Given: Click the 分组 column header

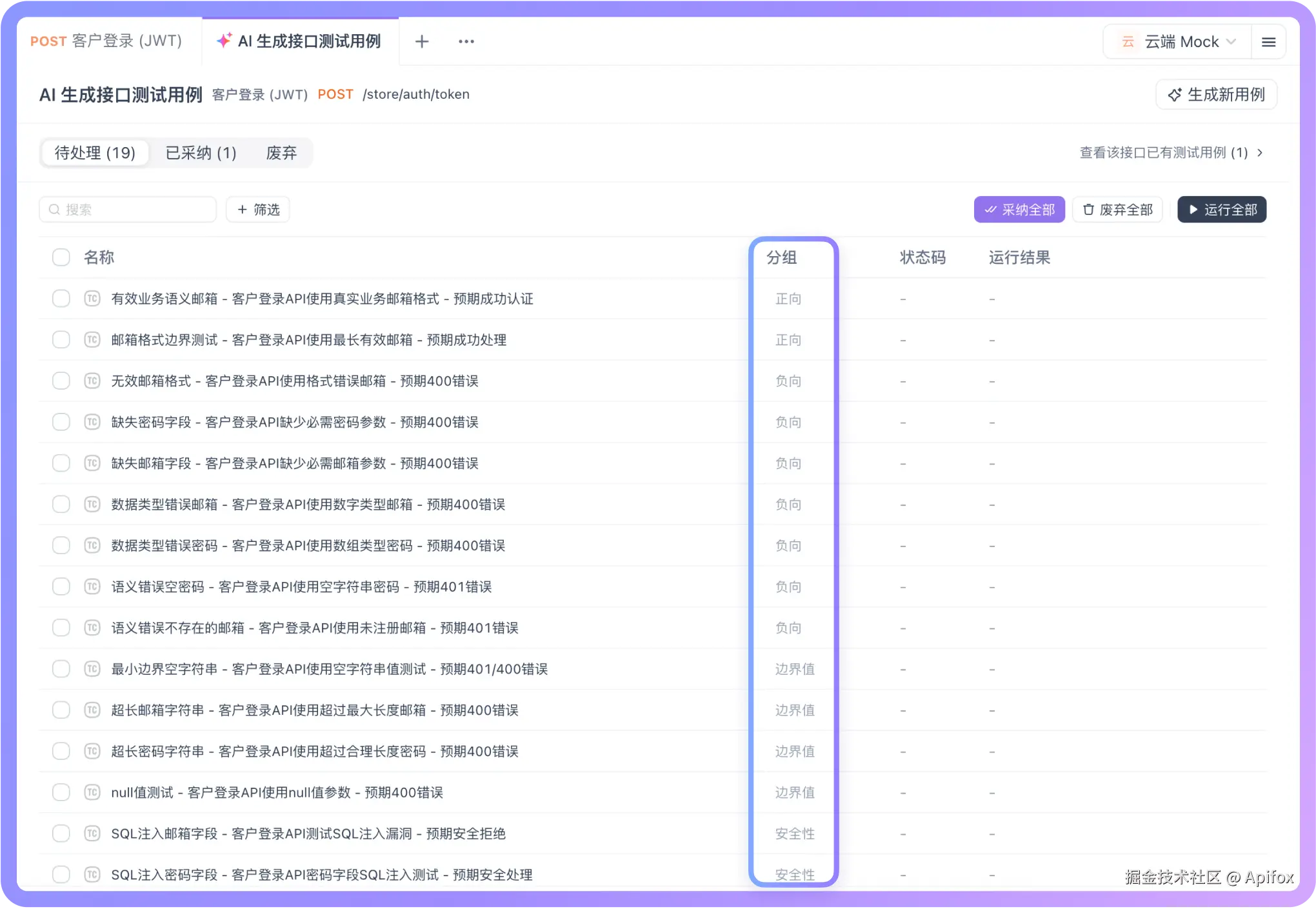Looking at the screenshot, I should 781,257.
